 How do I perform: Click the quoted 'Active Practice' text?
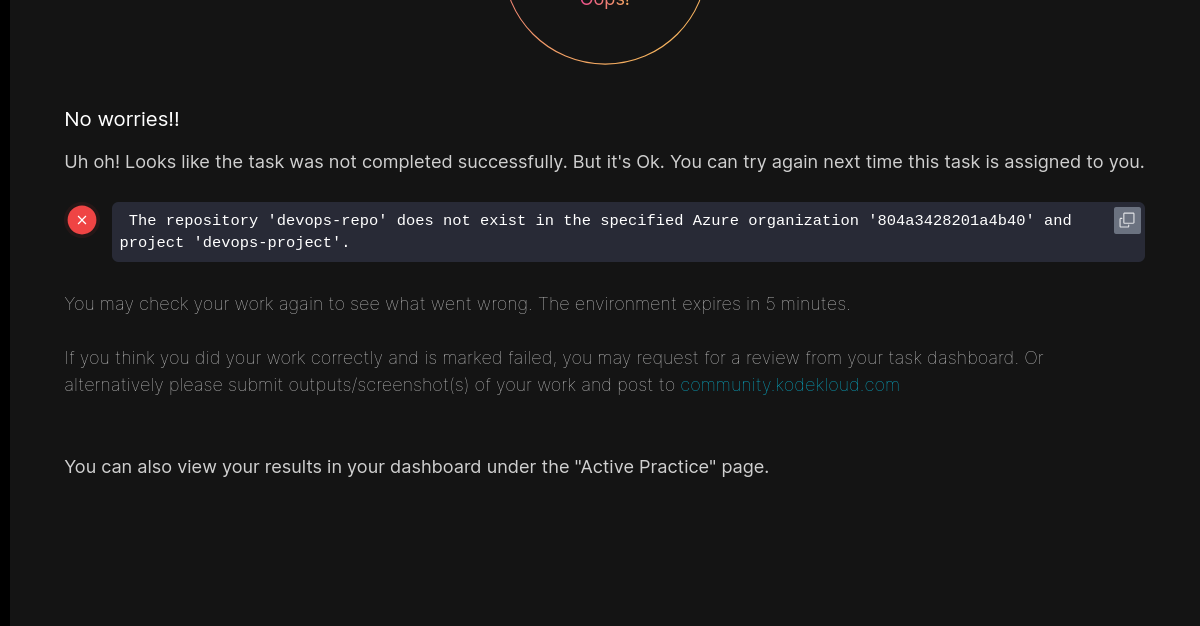[646, 467]
